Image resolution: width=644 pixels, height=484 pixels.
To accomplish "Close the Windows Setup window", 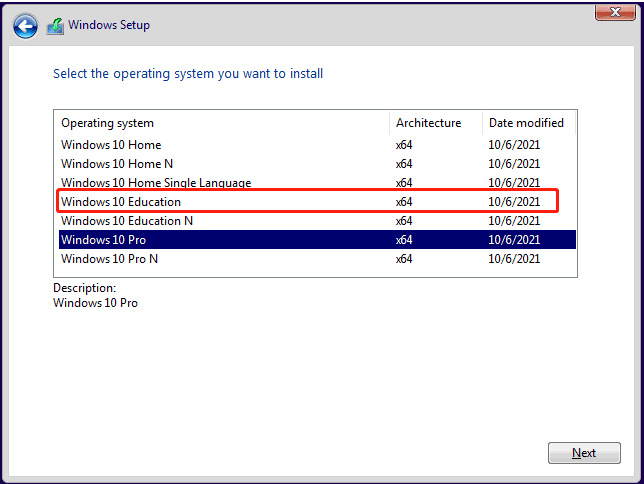I will coord(615,12).
